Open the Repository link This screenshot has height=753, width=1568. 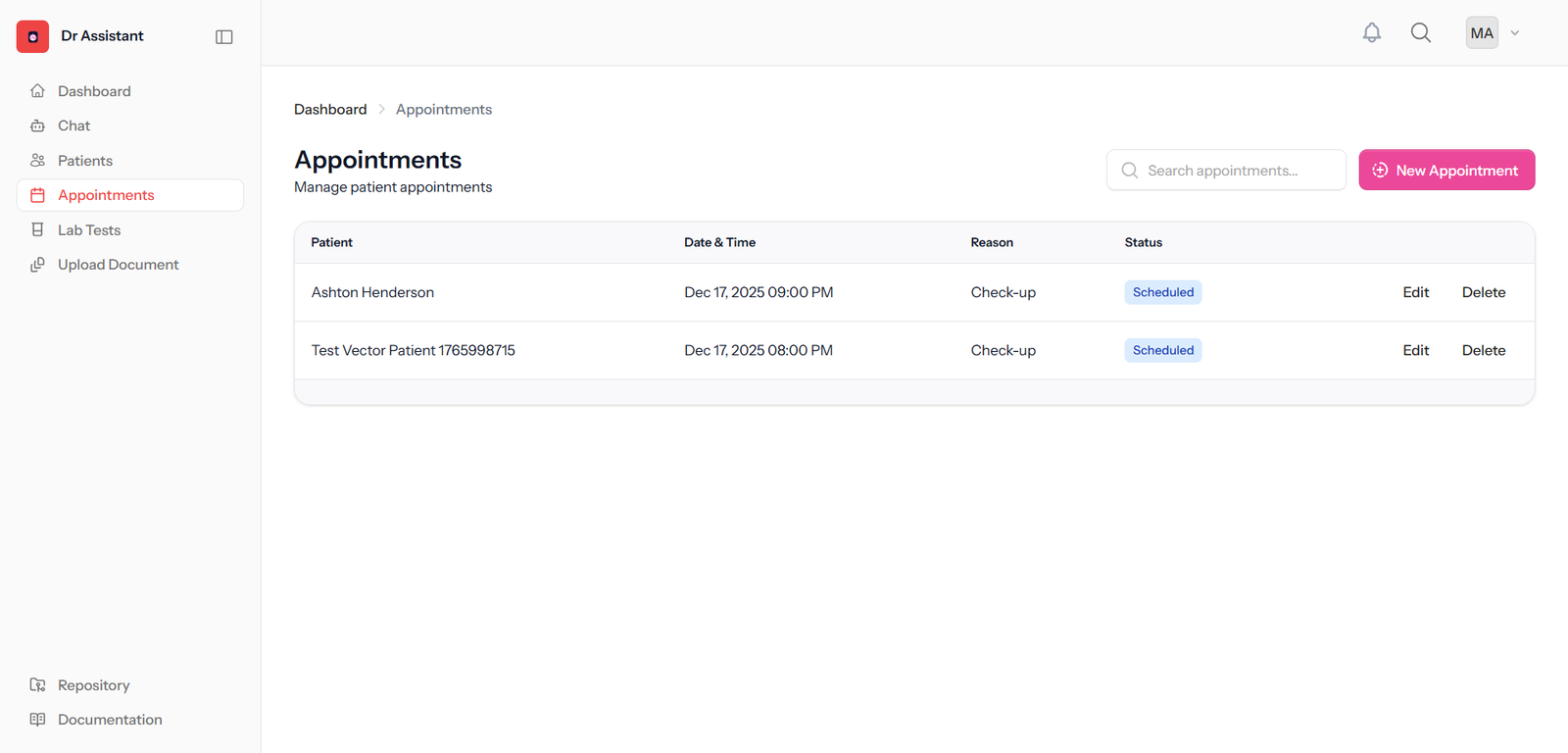pyautogui.click(x=130, y=685)
